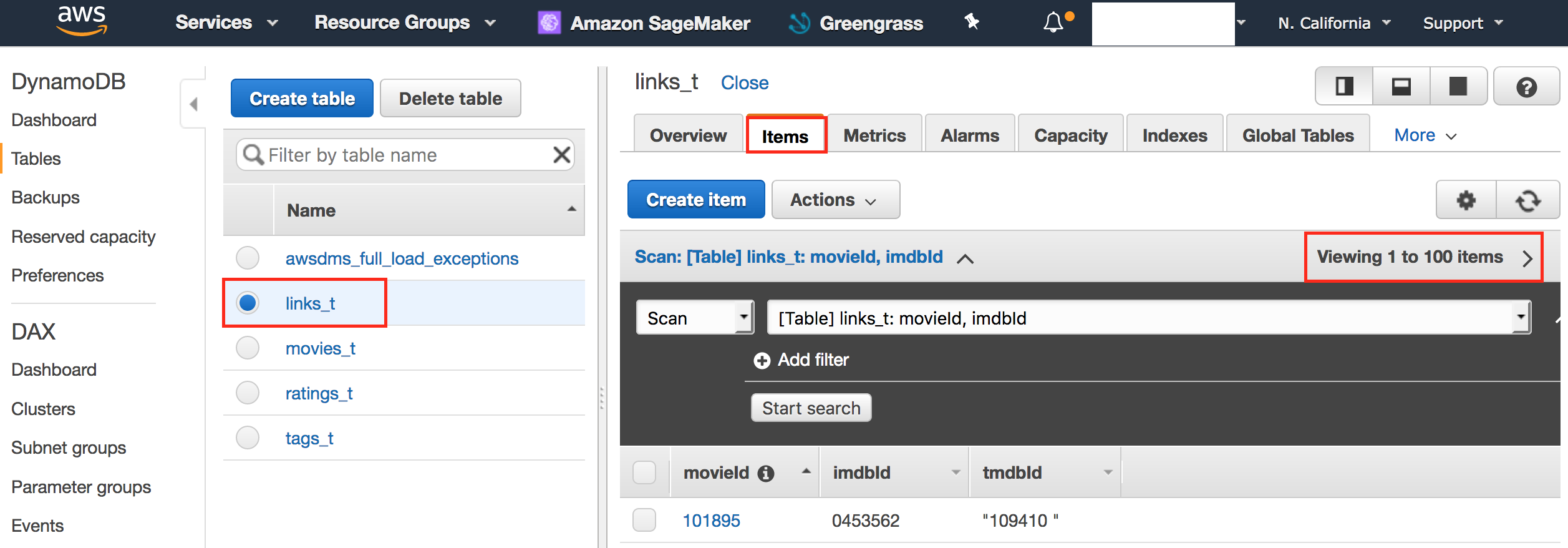Open the help question mark icon

click(1526, 87)
